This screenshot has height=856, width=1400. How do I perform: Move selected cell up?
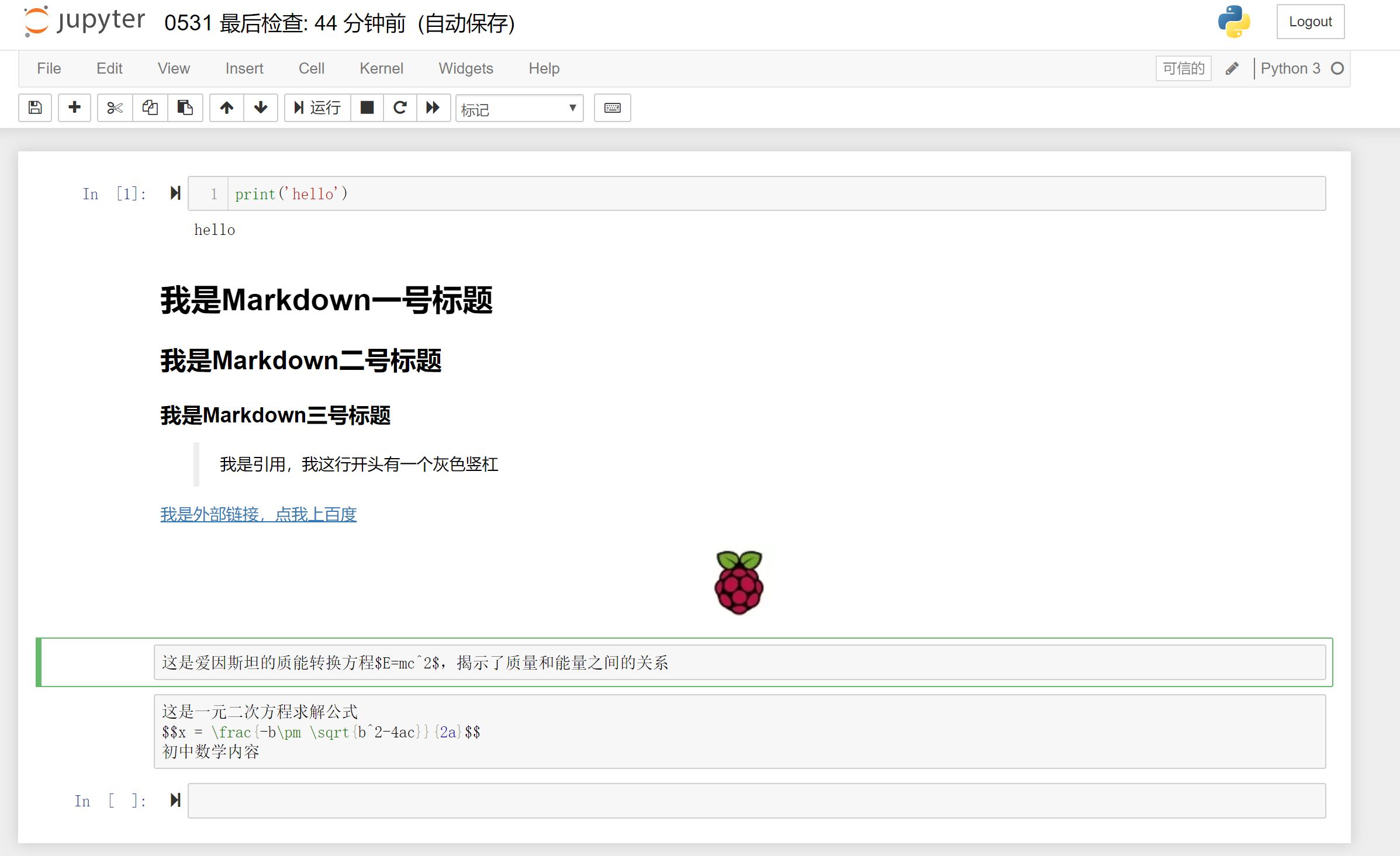tap(226, 108)
